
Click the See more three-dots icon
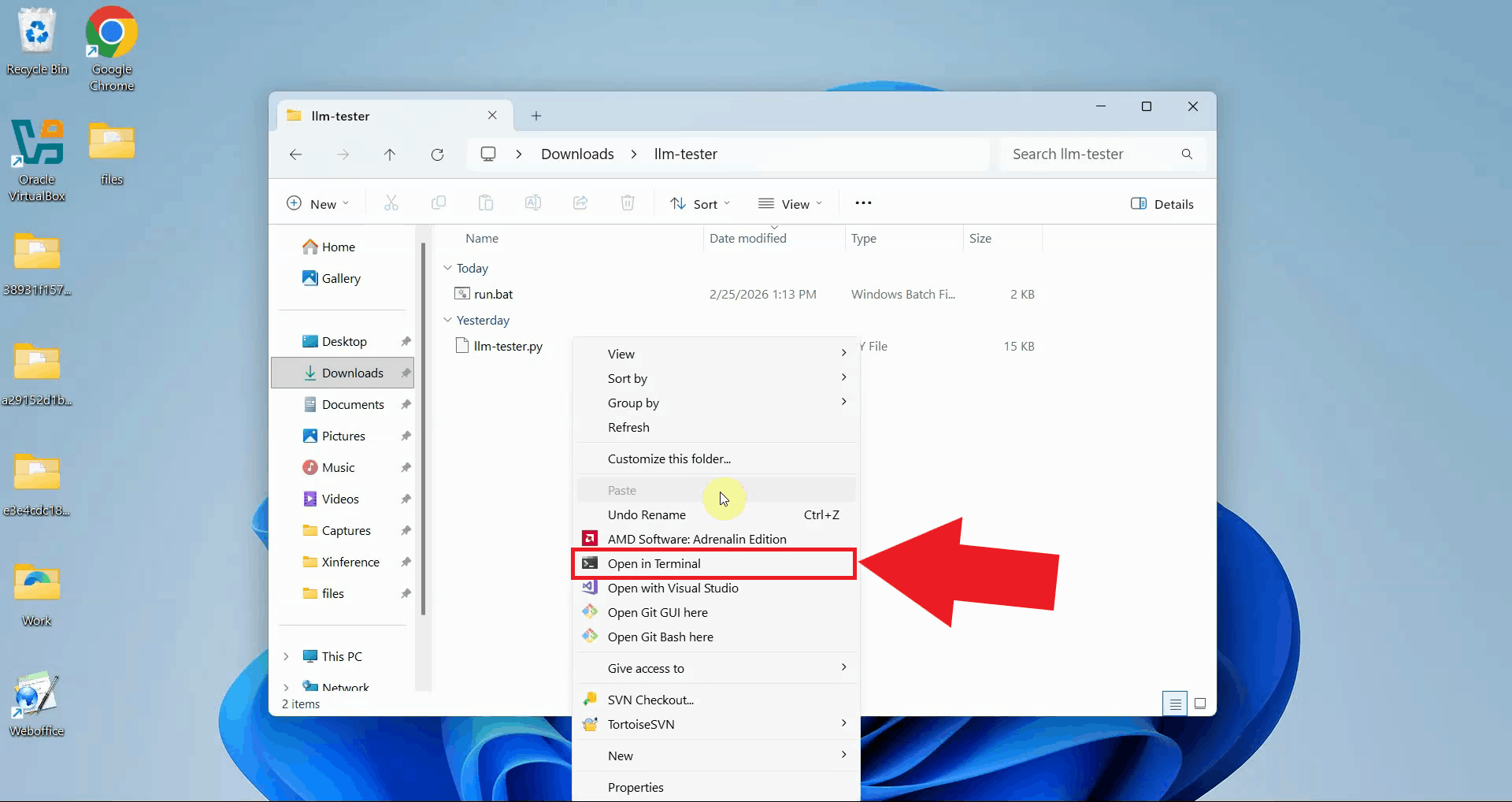point(863,203)
